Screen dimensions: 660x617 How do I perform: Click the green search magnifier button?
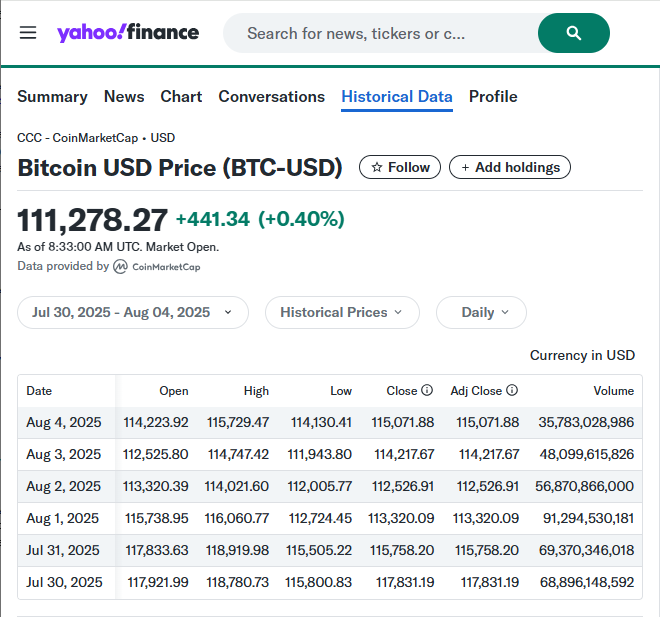574,33
